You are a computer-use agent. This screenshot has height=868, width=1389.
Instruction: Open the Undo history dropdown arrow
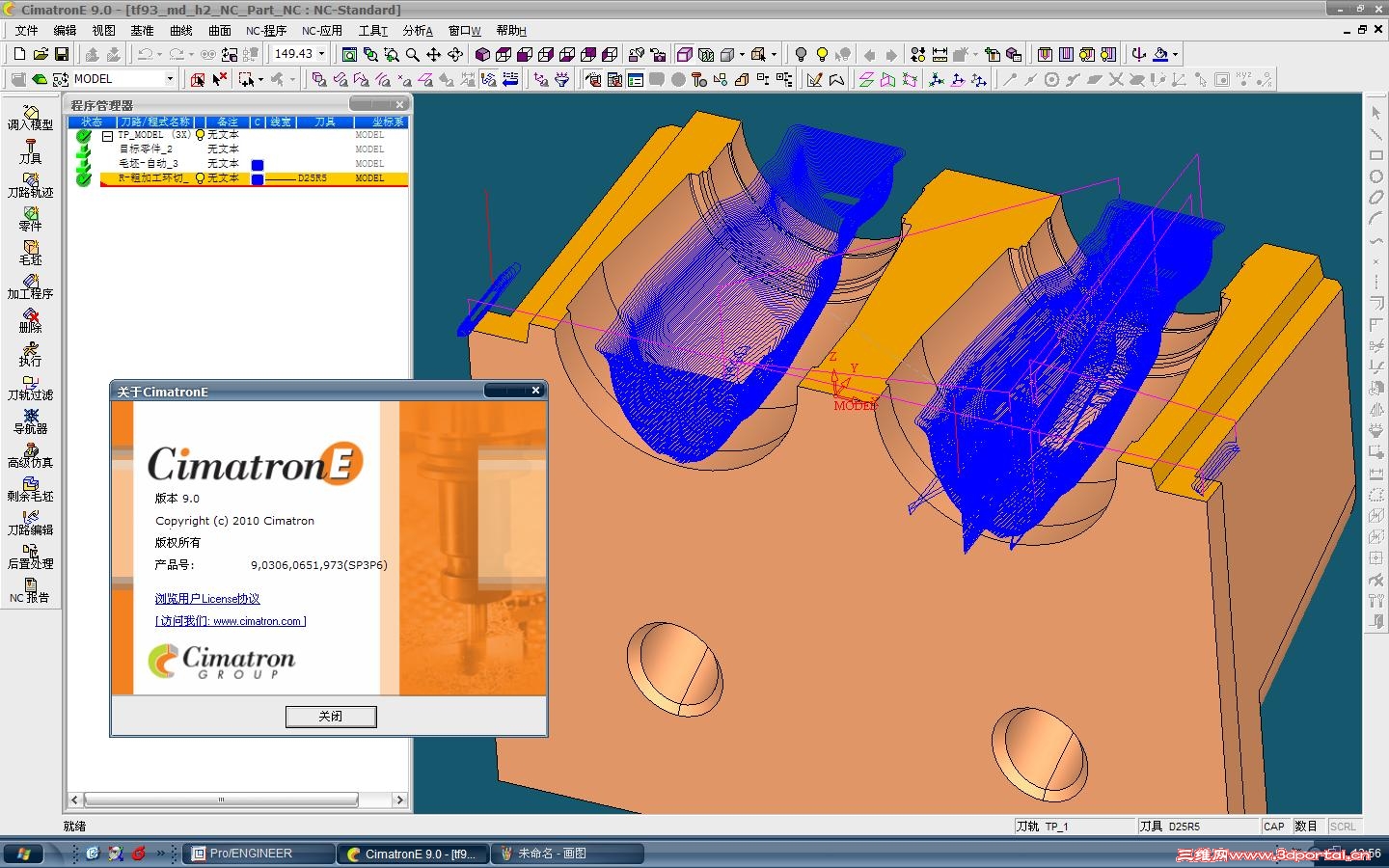tap(159, 54)
